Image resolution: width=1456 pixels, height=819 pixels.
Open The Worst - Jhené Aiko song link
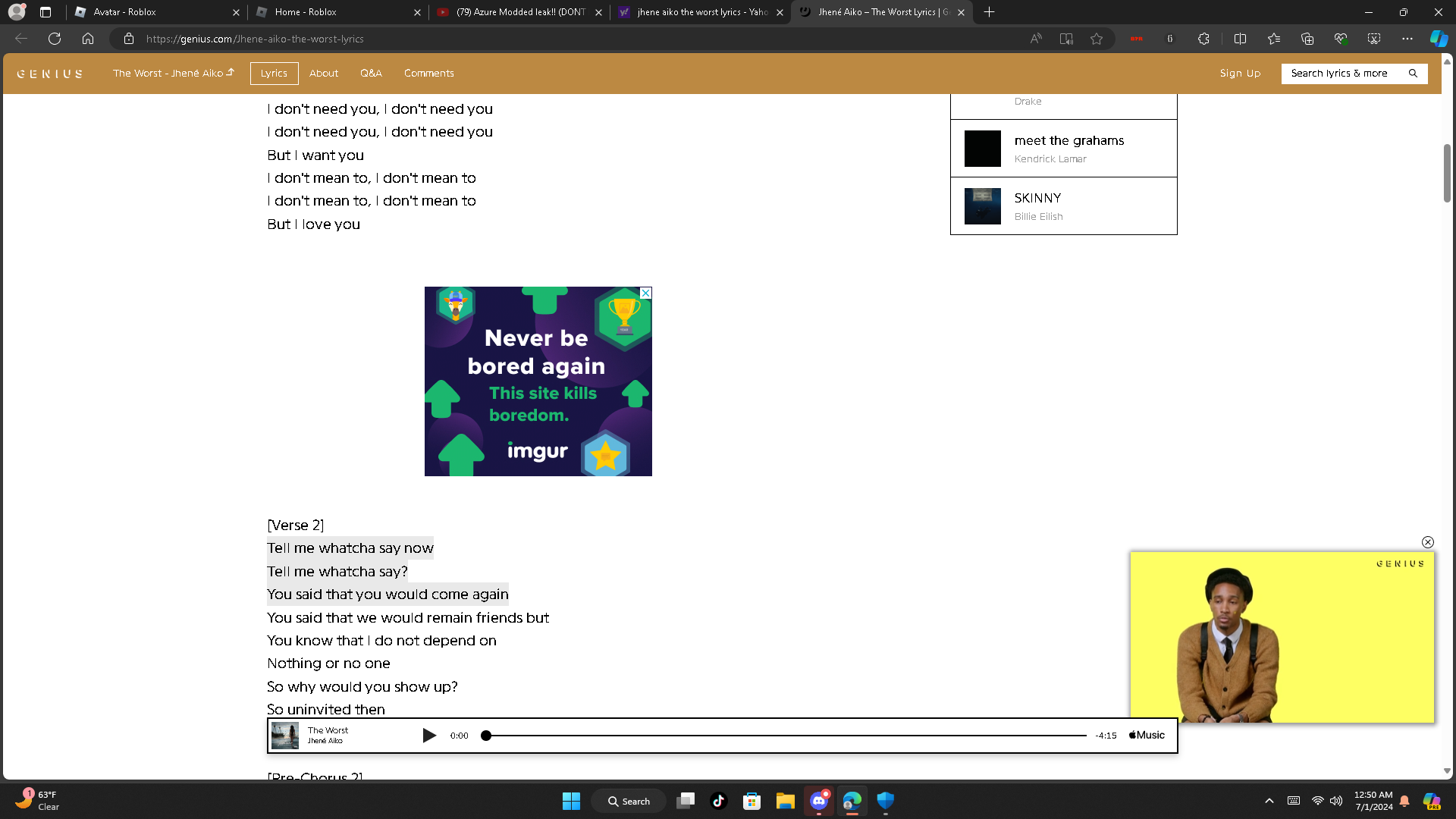tap(174, 74)
